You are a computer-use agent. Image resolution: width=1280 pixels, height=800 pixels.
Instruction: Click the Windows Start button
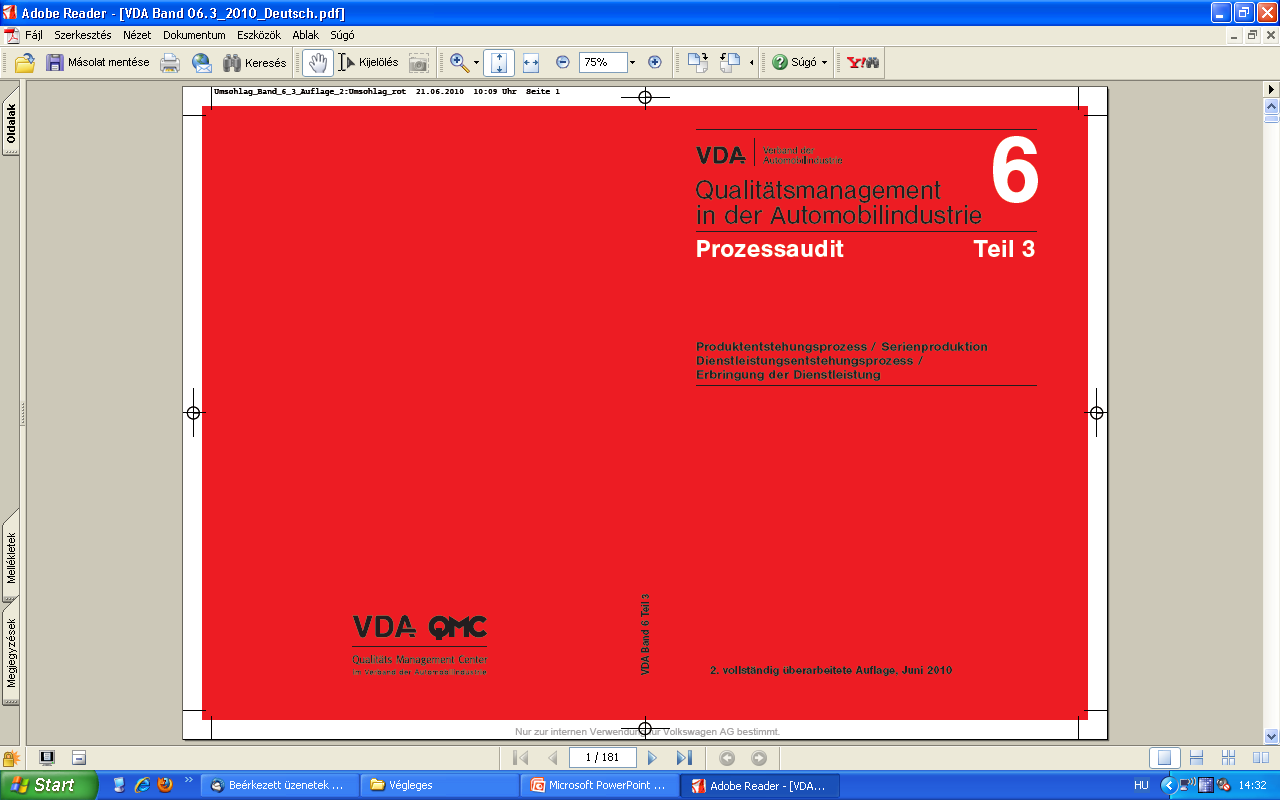coord(49,785)
